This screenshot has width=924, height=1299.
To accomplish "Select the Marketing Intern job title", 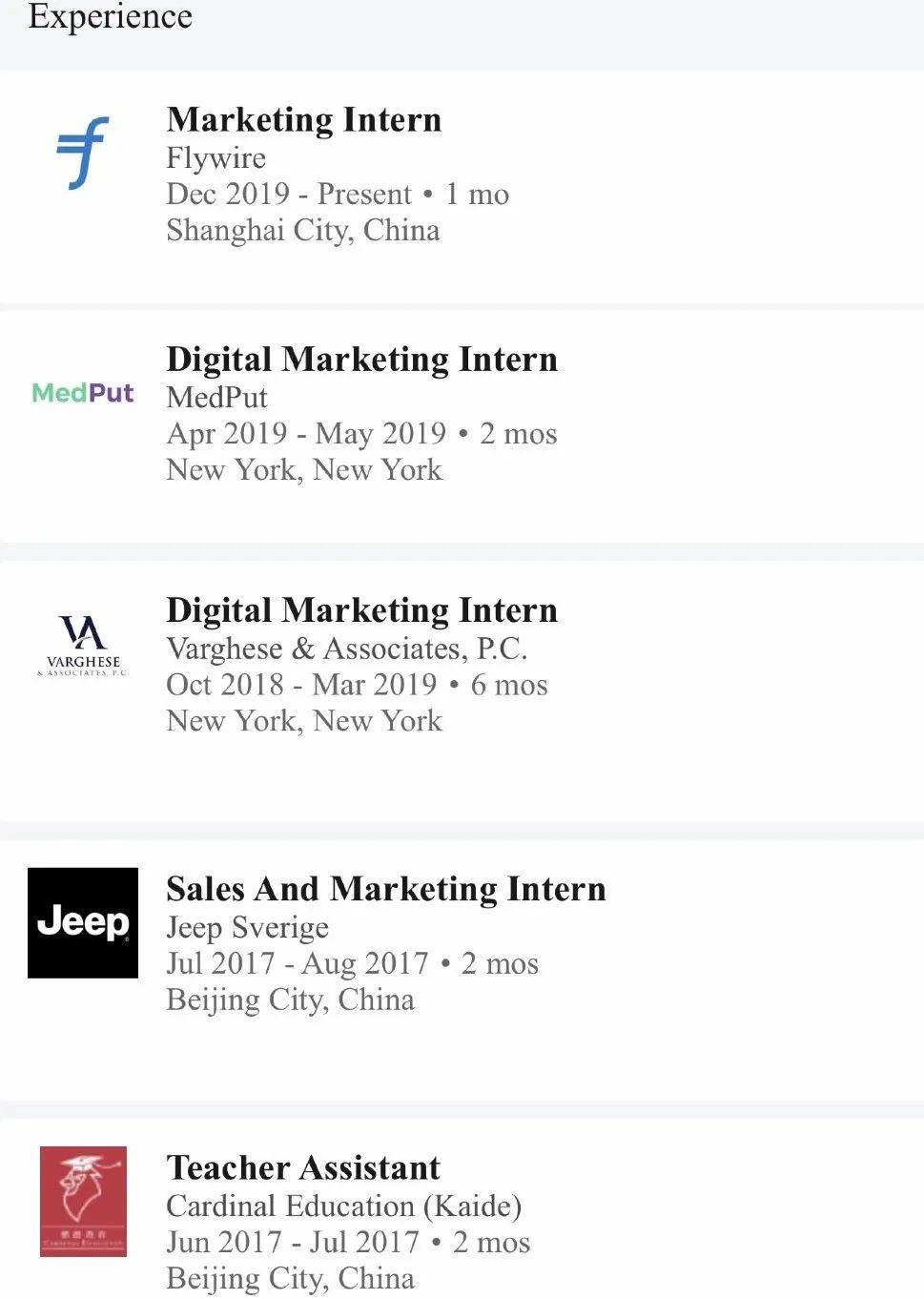I will point(304,120).
